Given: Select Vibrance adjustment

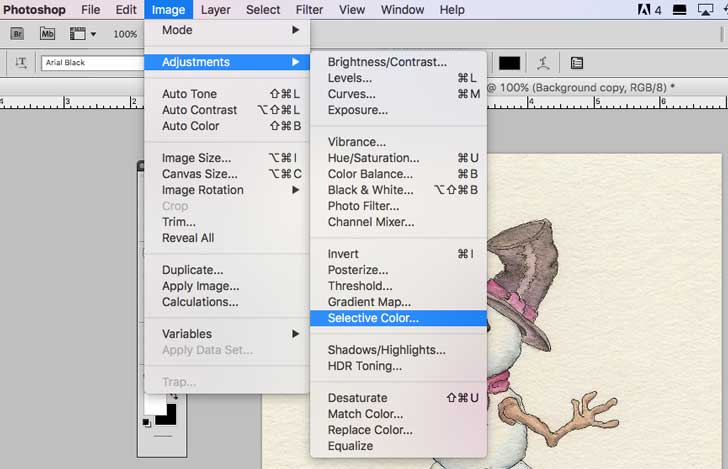Looking at the screenshot, I should coord(398,142).
